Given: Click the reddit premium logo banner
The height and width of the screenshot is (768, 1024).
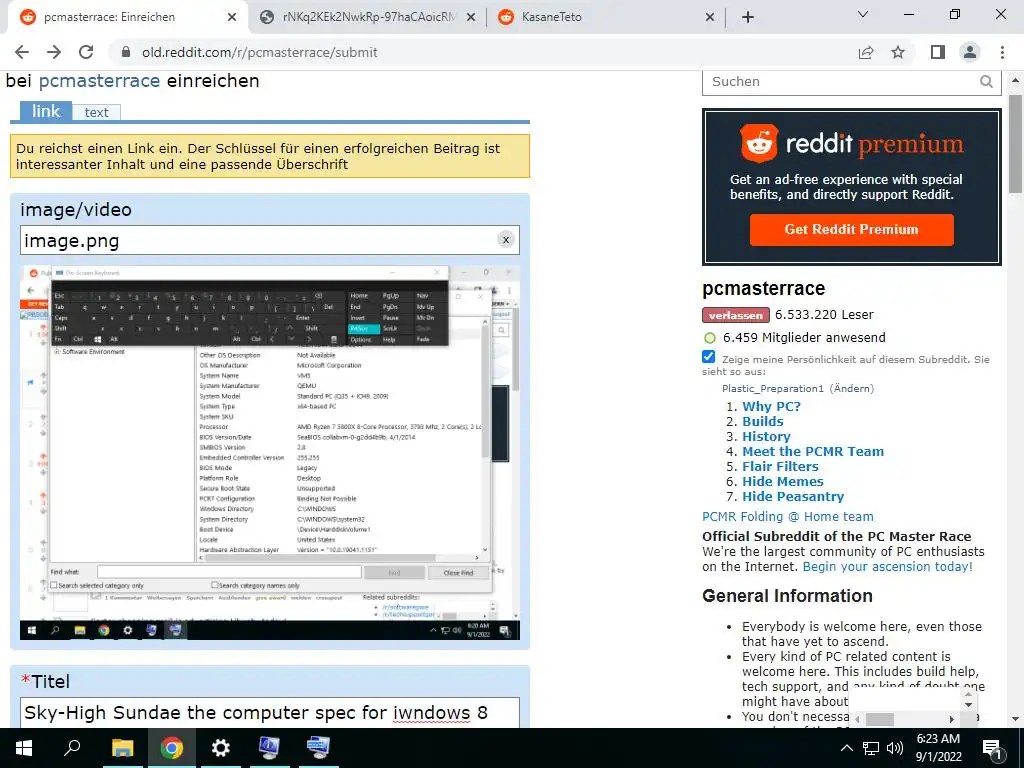Looking at the screenshot, I should tap(852, 143).
